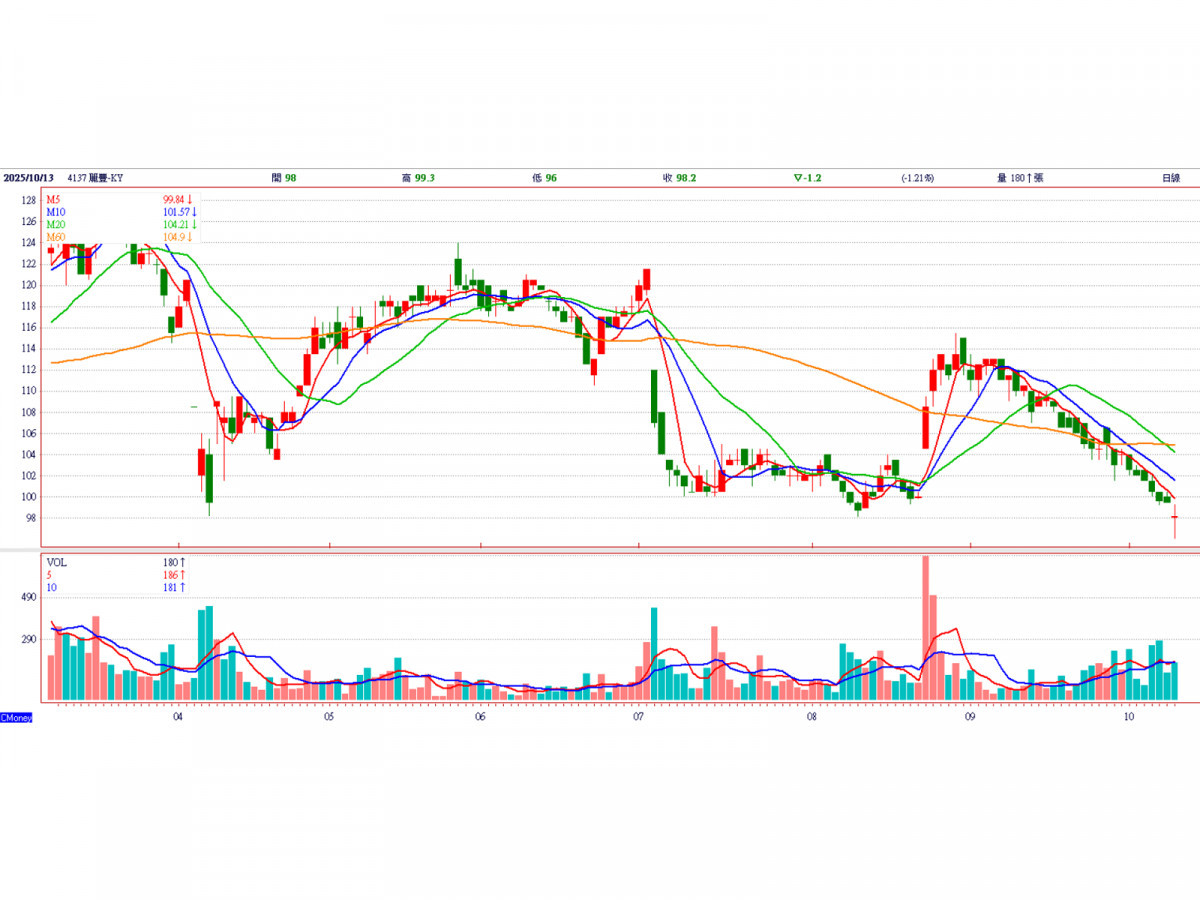Select the M60 moving average legend
The width and height of the screenshot is (1200, 900).
coord(54,236)
